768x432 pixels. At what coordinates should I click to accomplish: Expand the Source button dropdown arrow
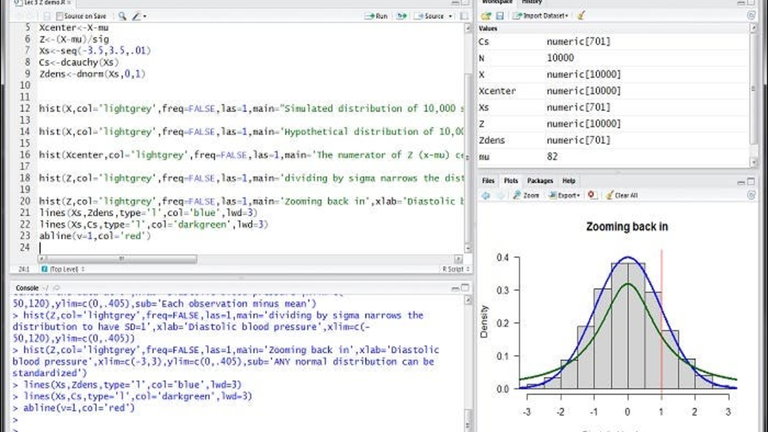tap(451, 16)
